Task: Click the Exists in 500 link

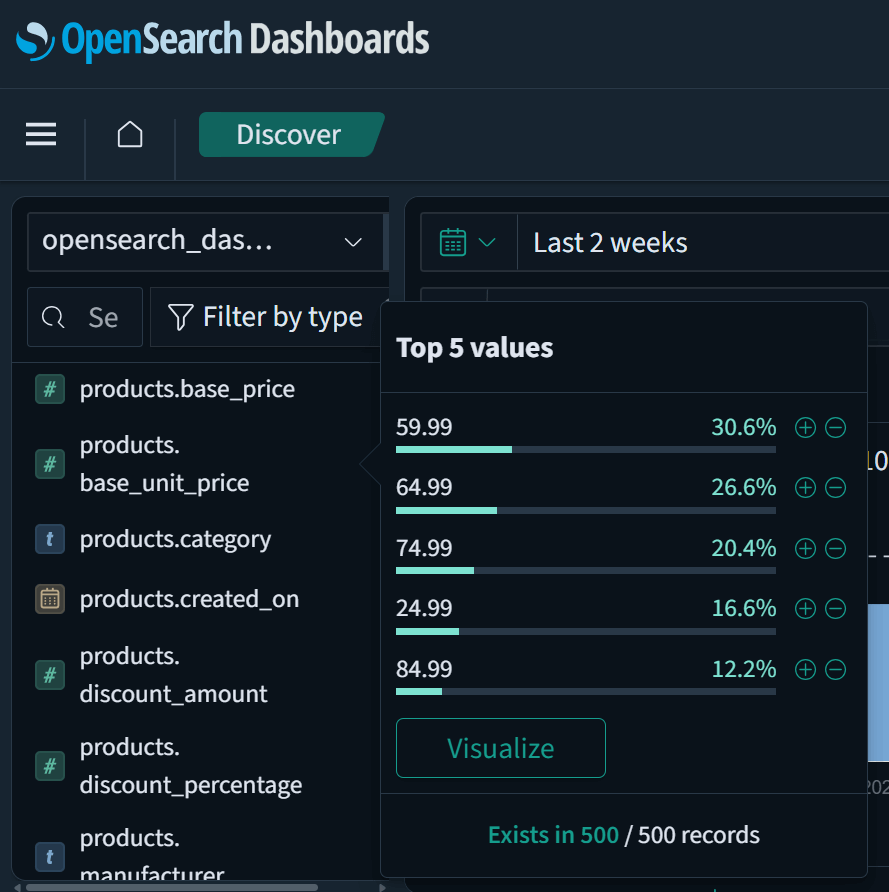Action: click(553, 834)
